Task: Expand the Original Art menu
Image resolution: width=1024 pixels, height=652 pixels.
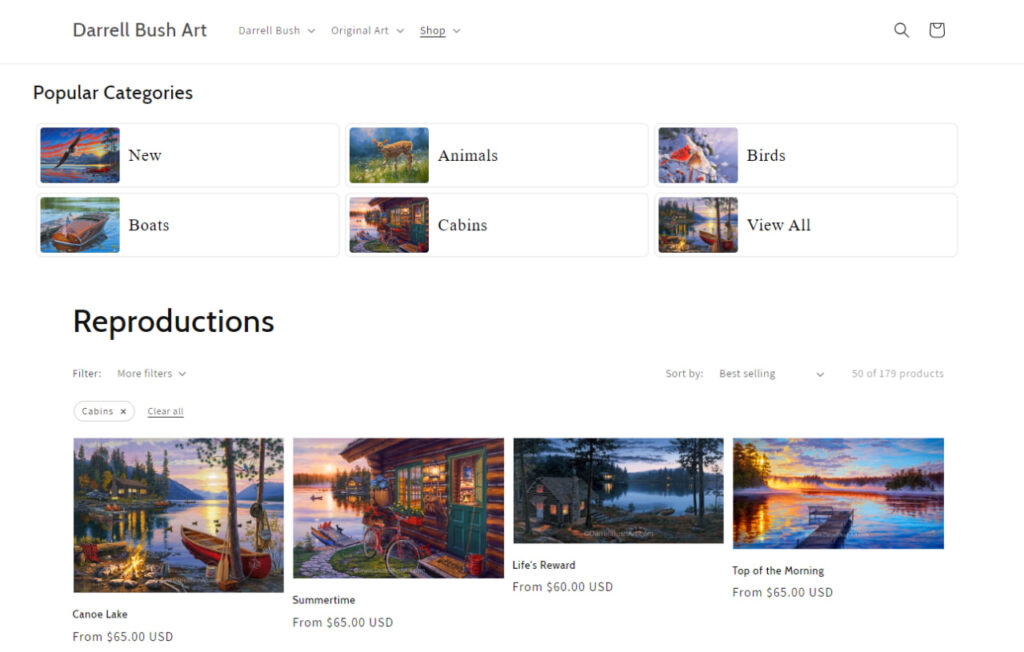Action: coord(367,31)
